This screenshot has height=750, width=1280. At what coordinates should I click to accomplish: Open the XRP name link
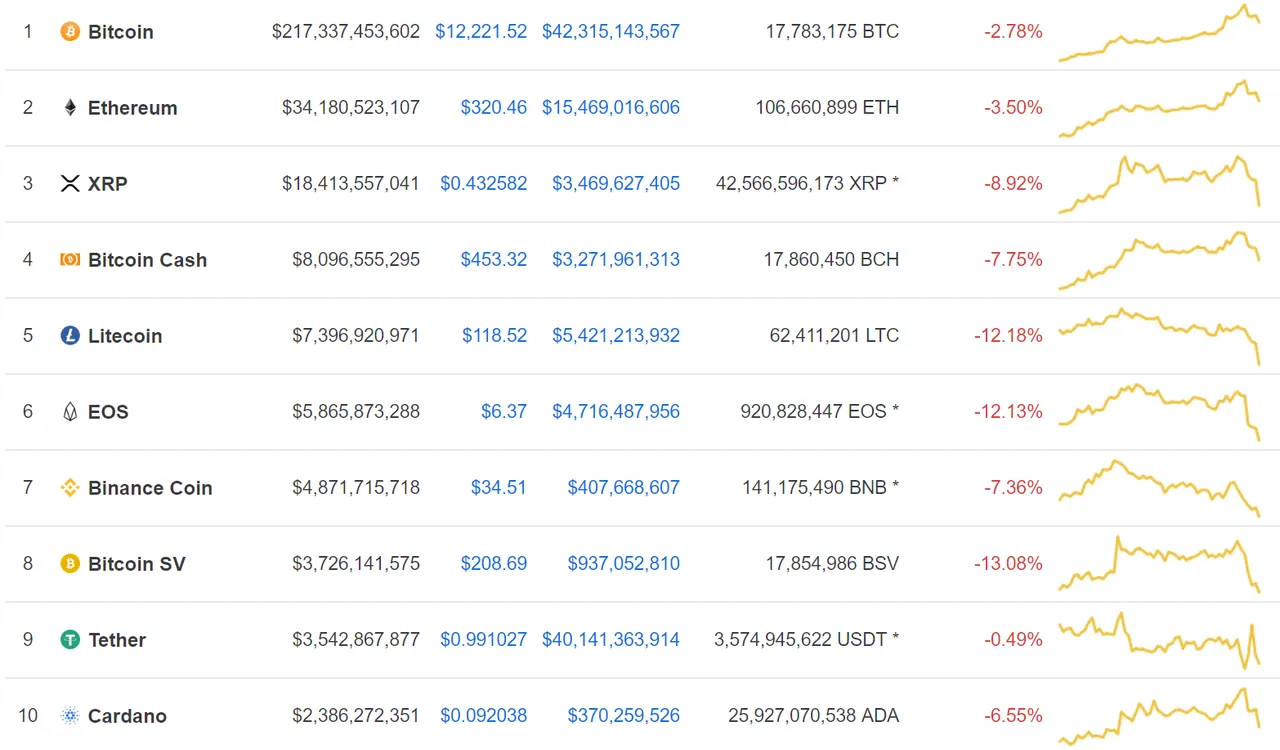point(108,184)
